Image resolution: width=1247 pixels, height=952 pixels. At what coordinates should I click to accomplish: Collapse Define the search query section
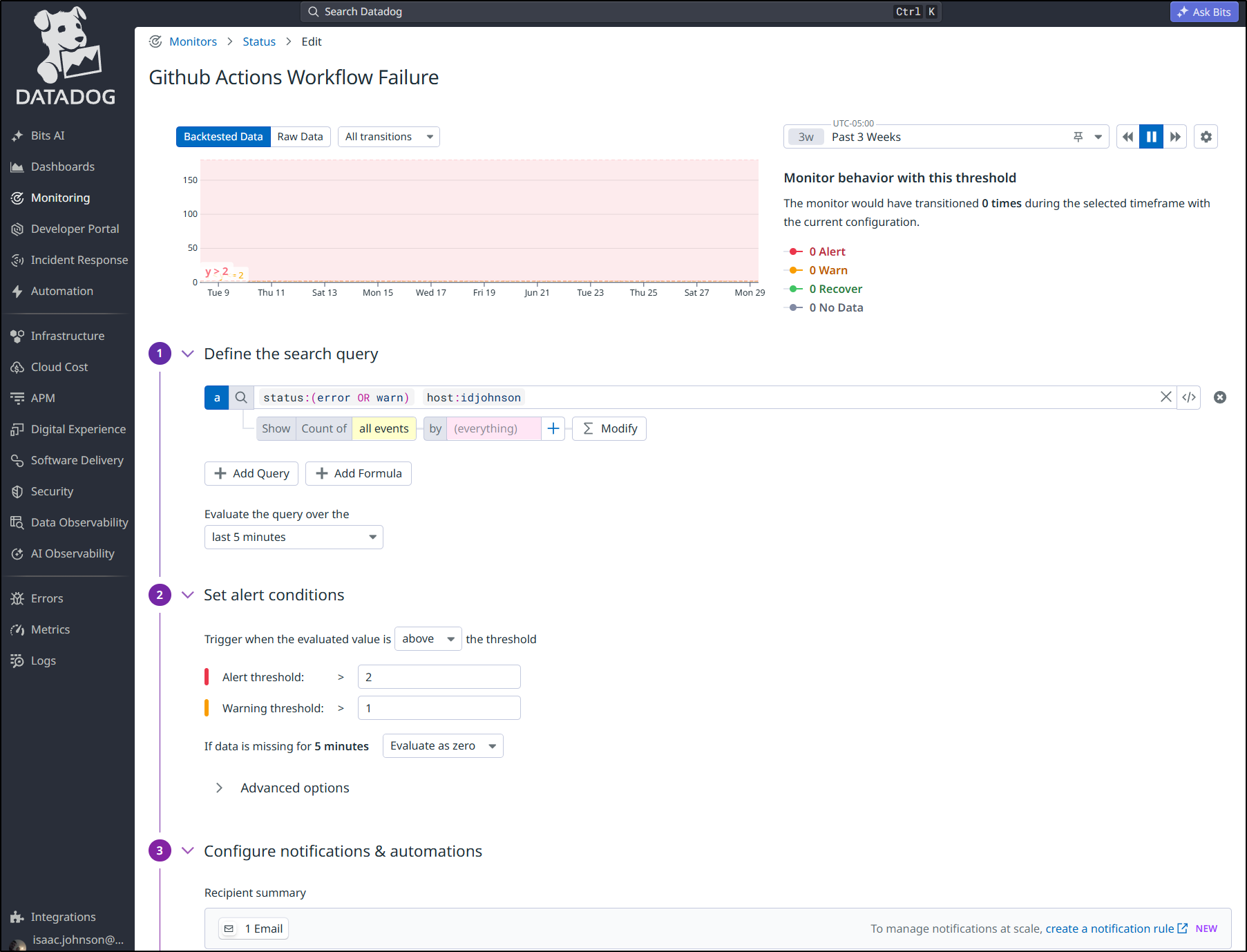point(187,354)
